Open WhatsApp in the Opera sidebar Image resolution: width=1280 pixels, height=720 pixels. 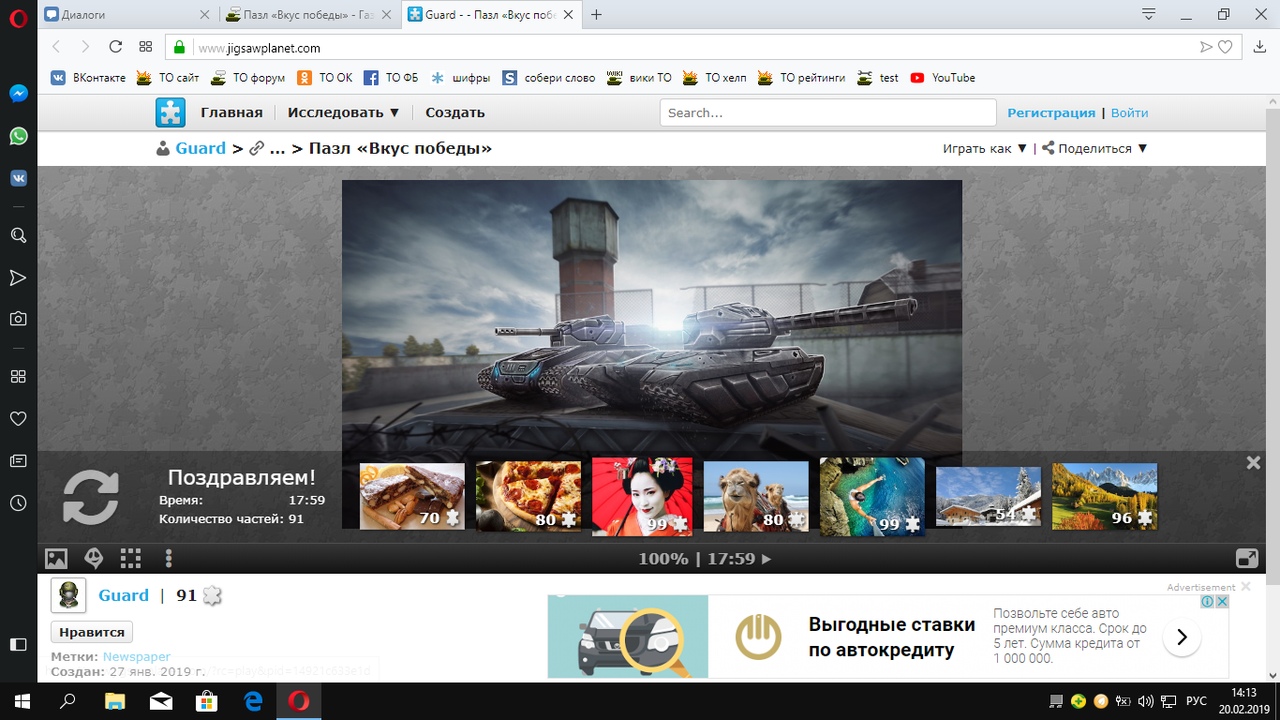[18, 136]
